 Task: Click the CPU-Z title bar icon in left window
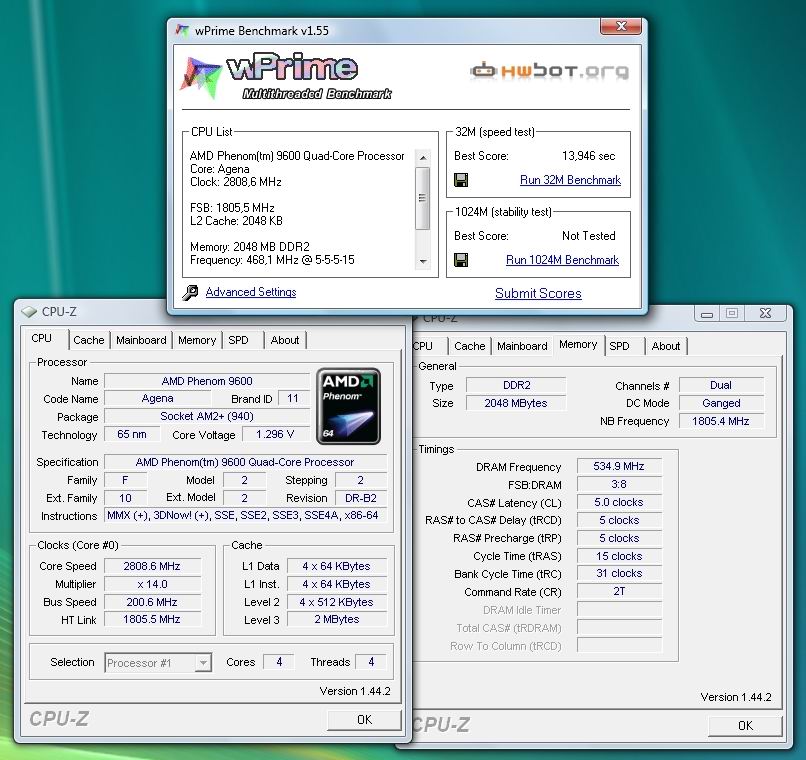[x=29, y=311]
